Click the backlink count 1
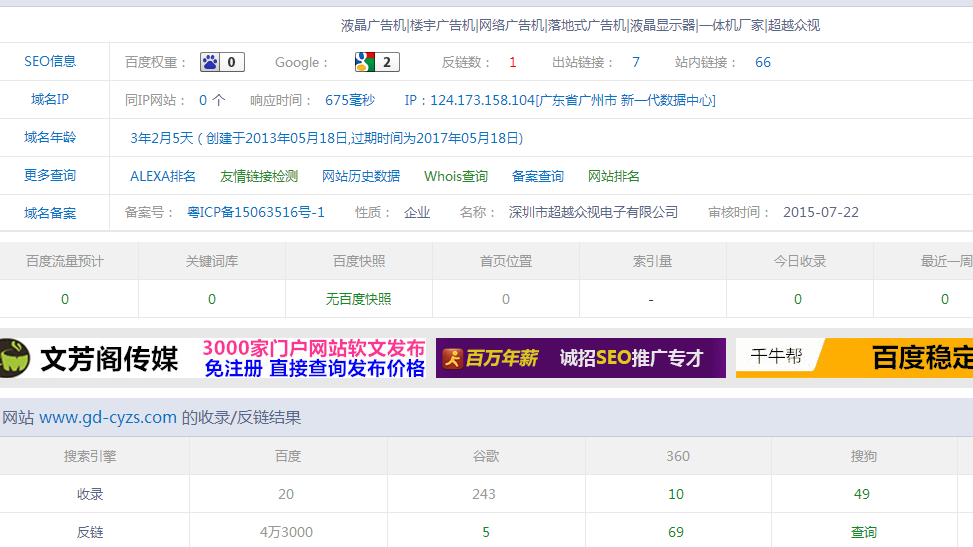Viewport: 973px width, 547px height. tap(513, 62)
